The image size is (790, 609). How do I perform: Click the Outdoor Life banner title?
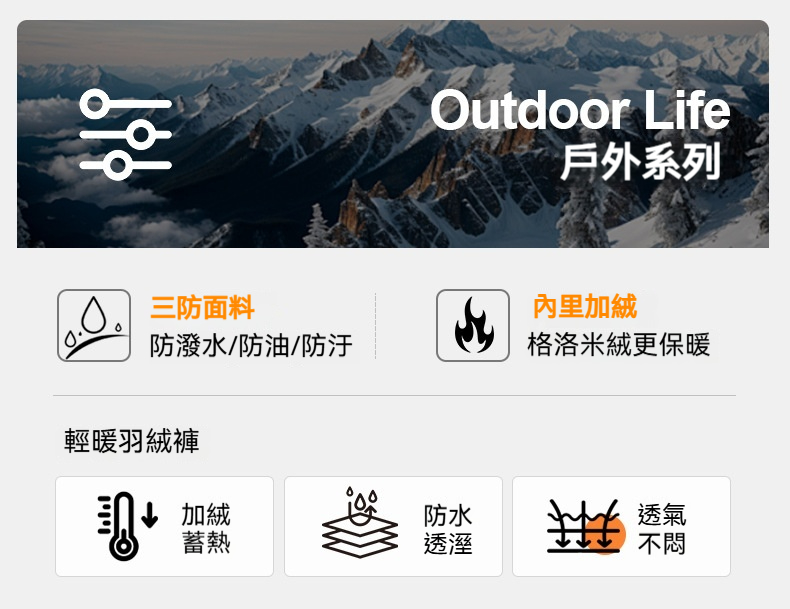[x=580, y=110]
